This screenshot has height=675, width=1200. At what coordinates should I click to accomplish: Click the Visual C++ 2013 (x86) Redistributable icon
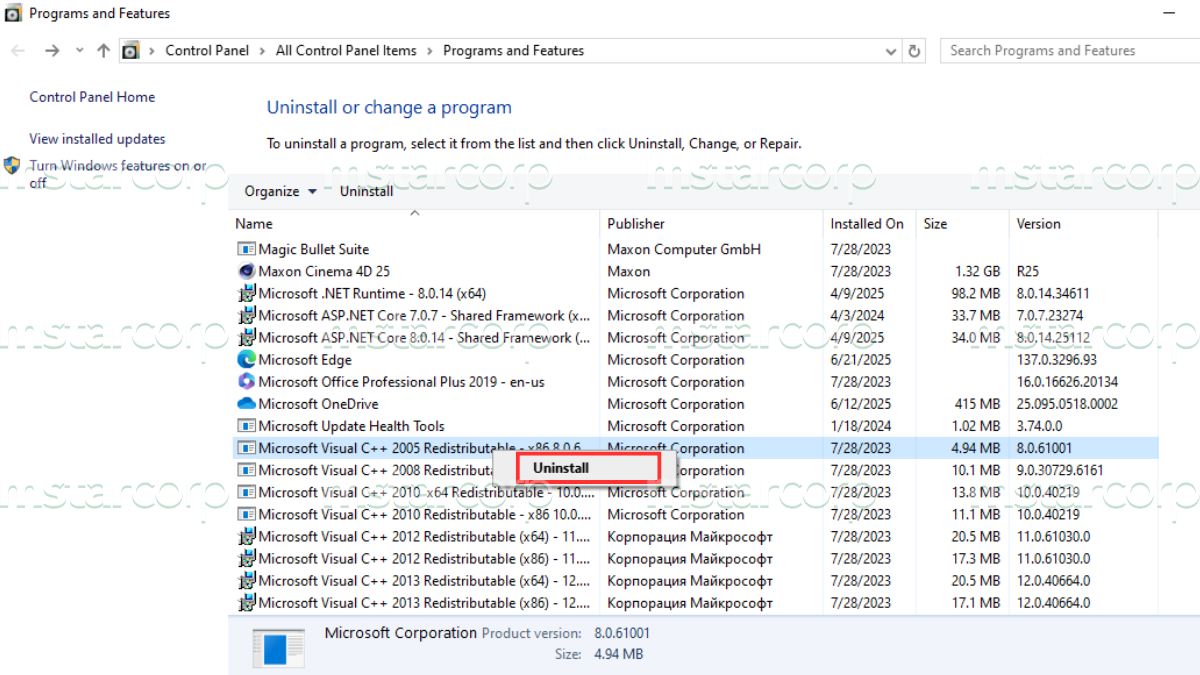pos(246,603)
